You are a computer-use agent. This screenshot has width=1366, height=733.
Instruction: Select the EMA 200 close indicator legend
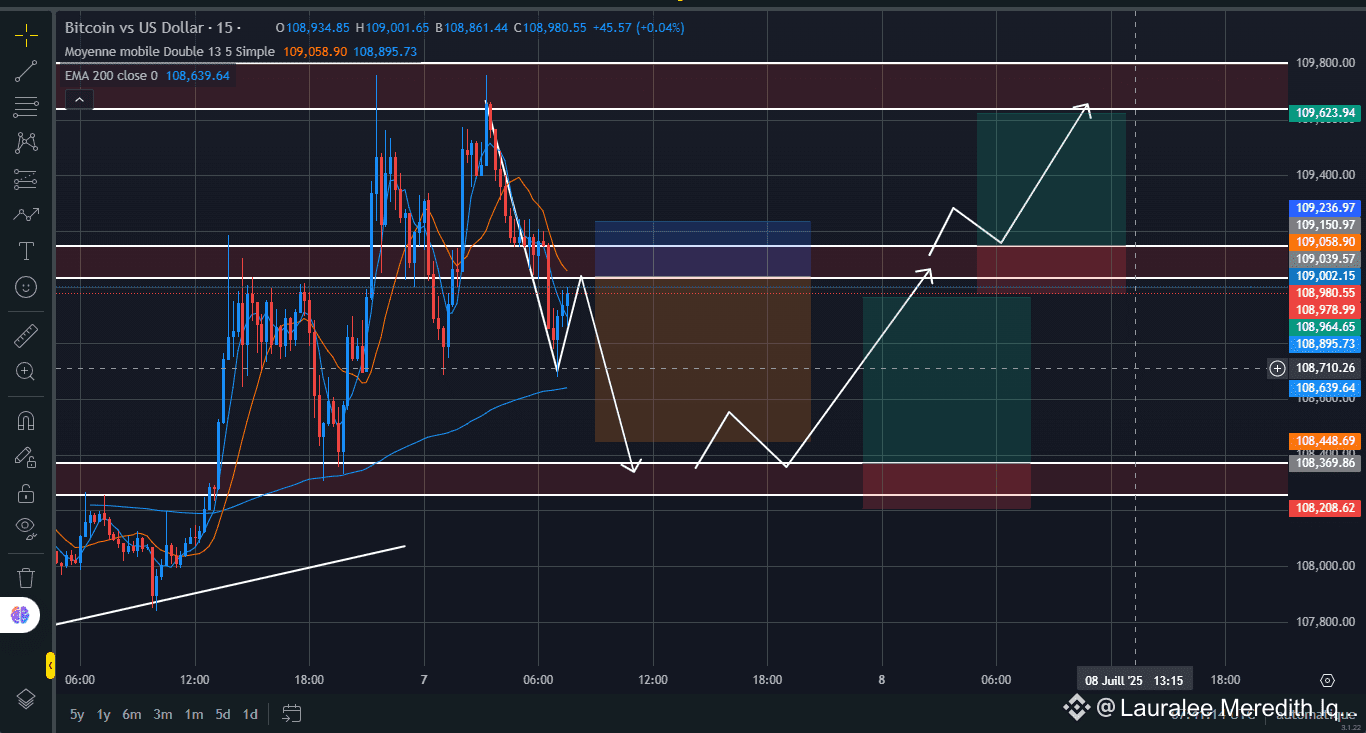pos(111,75)
